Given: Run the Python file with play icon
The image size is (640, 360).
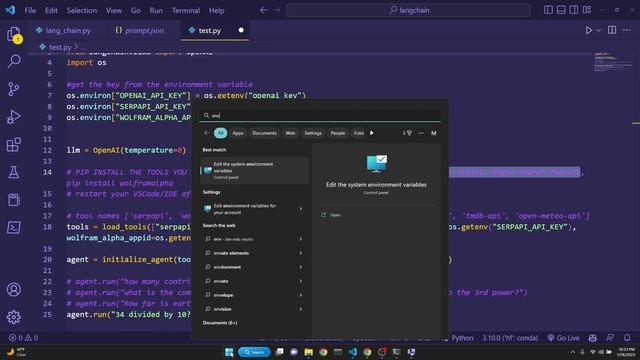Looking at the screenshot, I should pos(589,30).
